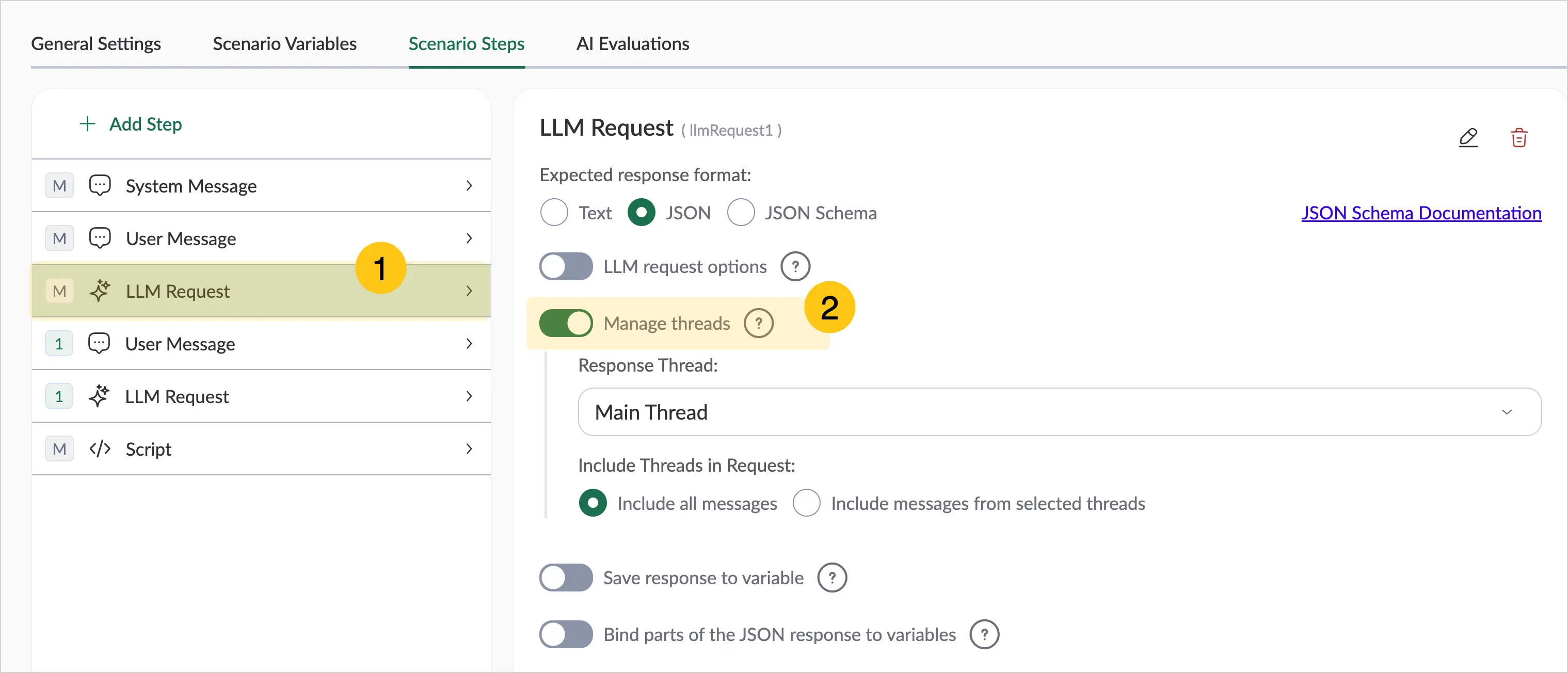The image size is (1568, 673).
Task: Expand highlighted LLM Request chevron
Action: (469, 291)
